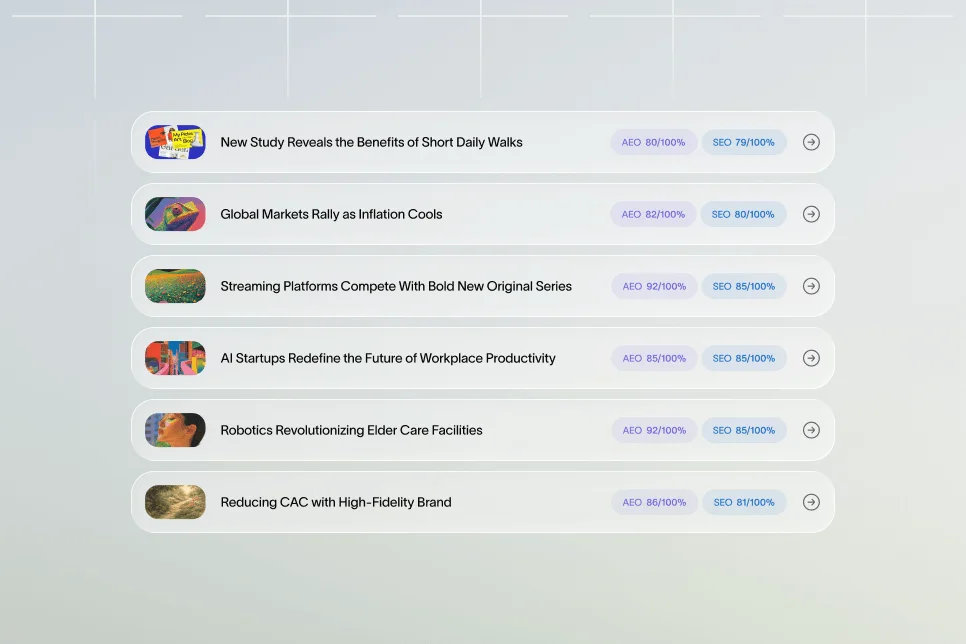The width and height of the screenshot is (966, 644).
Task: Click SEO 79/100% badge
Action: tap(744, 142)
